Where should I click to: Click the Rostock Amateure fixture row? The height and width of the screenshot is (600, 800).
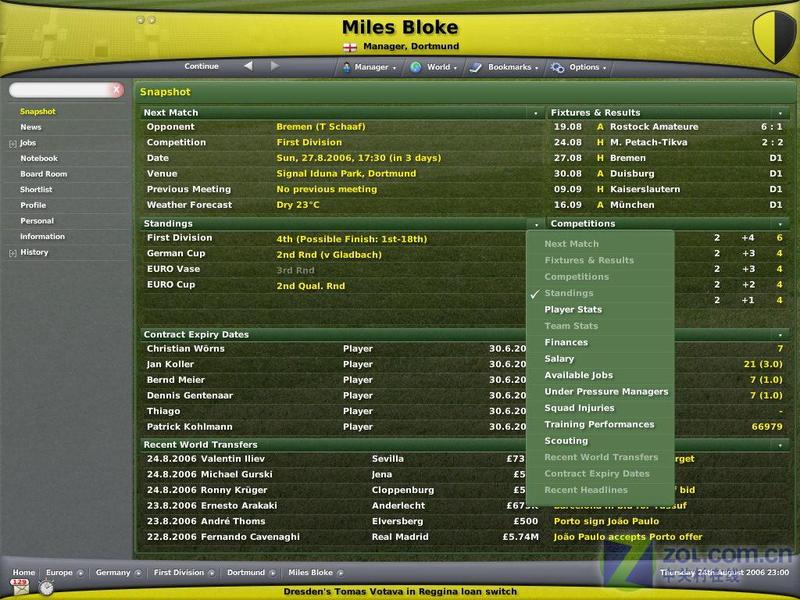pos(668,127)
